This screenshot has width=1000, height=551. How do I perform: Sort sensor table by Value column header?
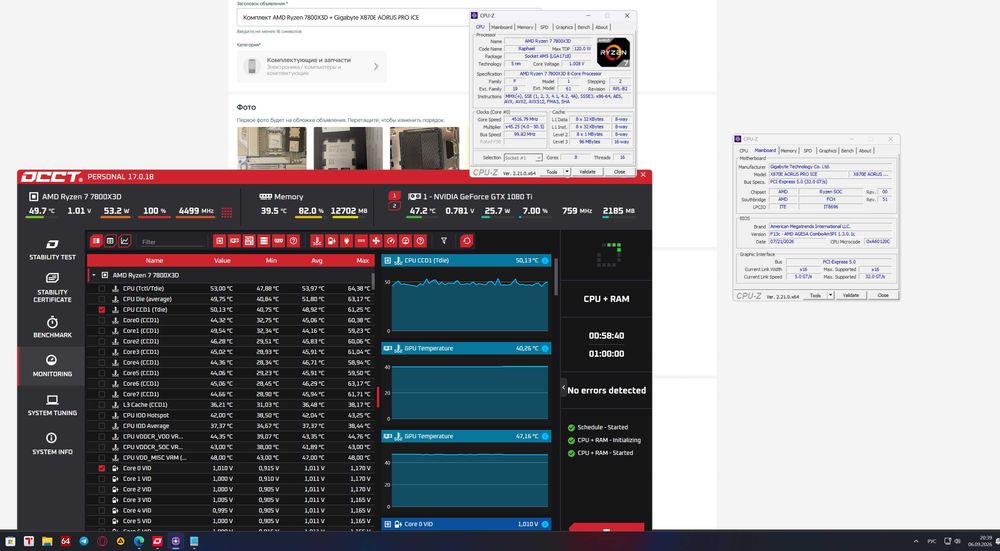click(x=222, y=260)
